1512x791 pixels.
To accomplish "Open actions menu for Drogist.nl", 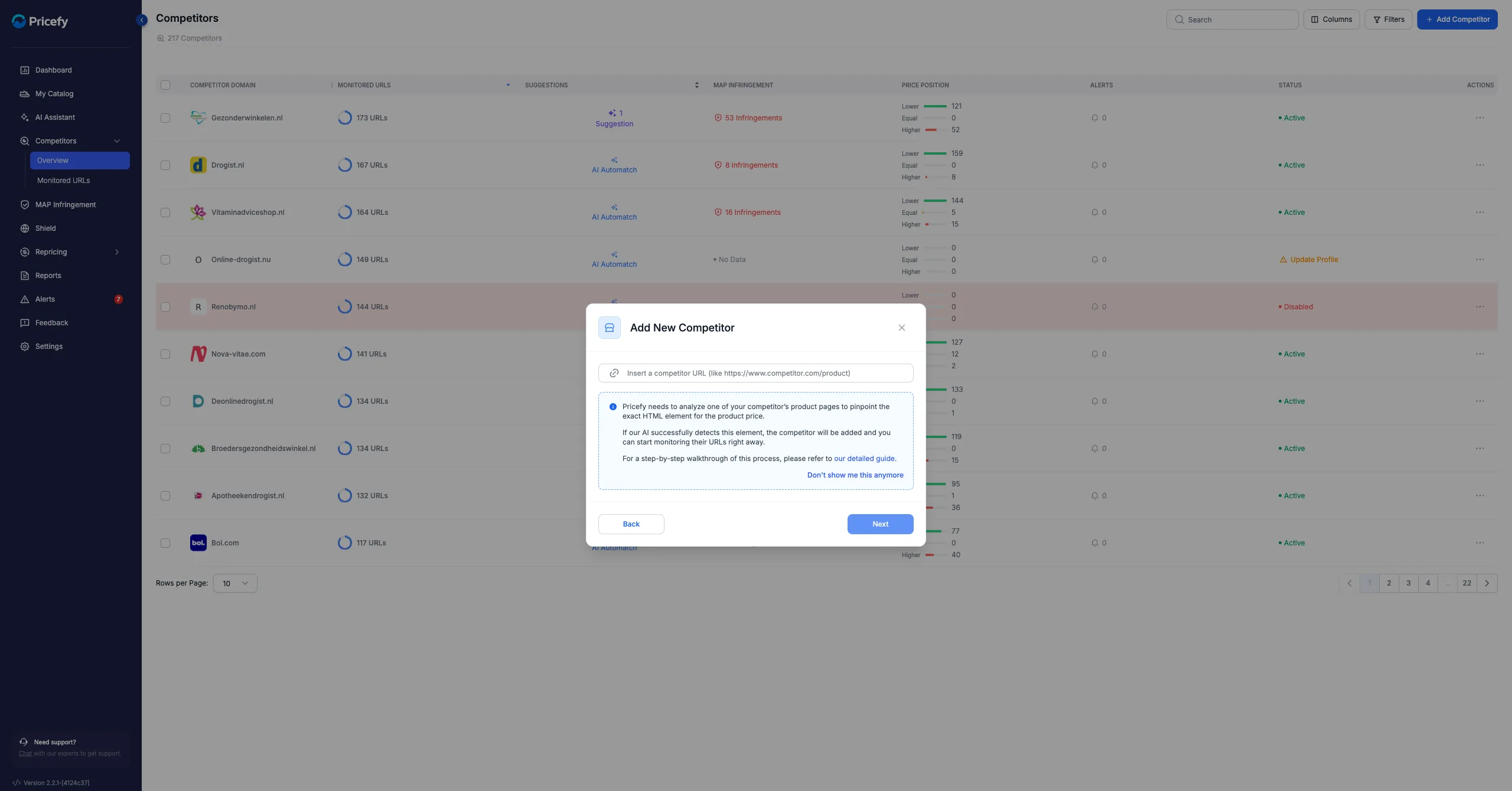I will 1480,165.
